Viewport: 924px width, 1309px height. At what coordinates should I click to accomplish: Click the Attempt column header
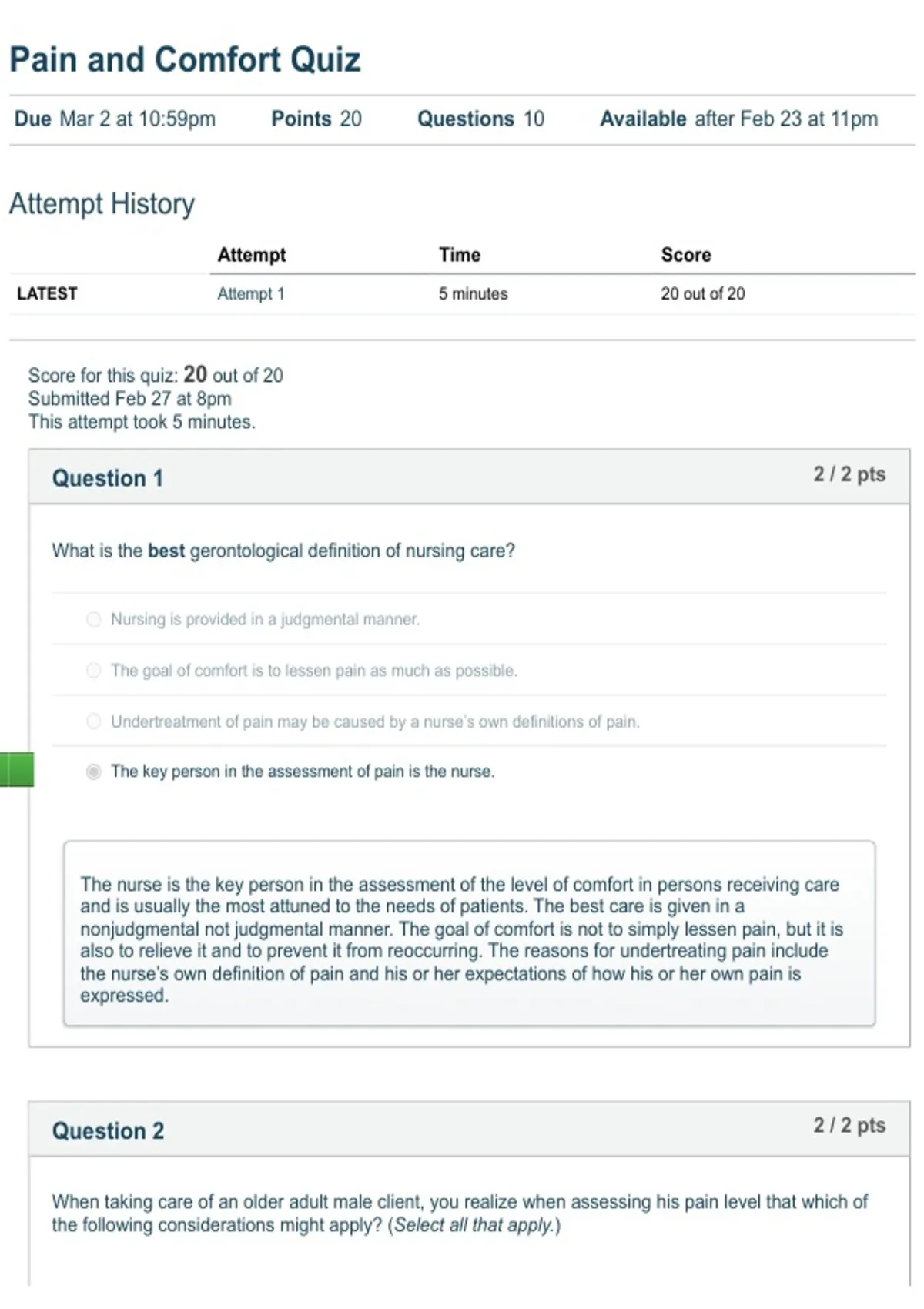point(252,255)
